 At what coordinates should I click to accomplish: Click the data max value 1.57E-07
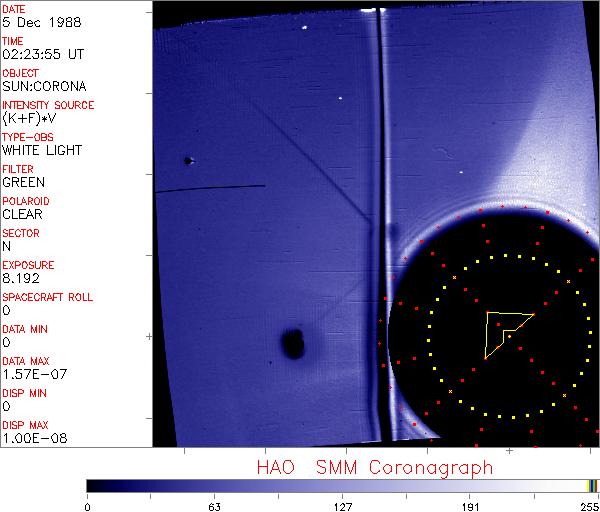[28, 375]
